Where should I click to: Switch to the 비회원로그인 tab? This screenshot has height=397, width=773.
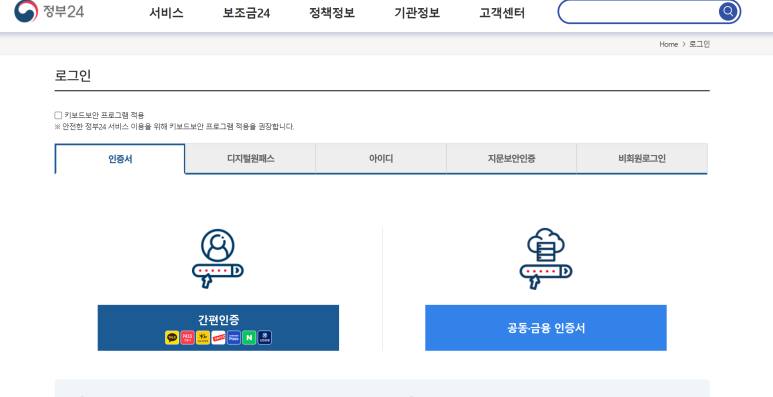(x=642, y=159)
